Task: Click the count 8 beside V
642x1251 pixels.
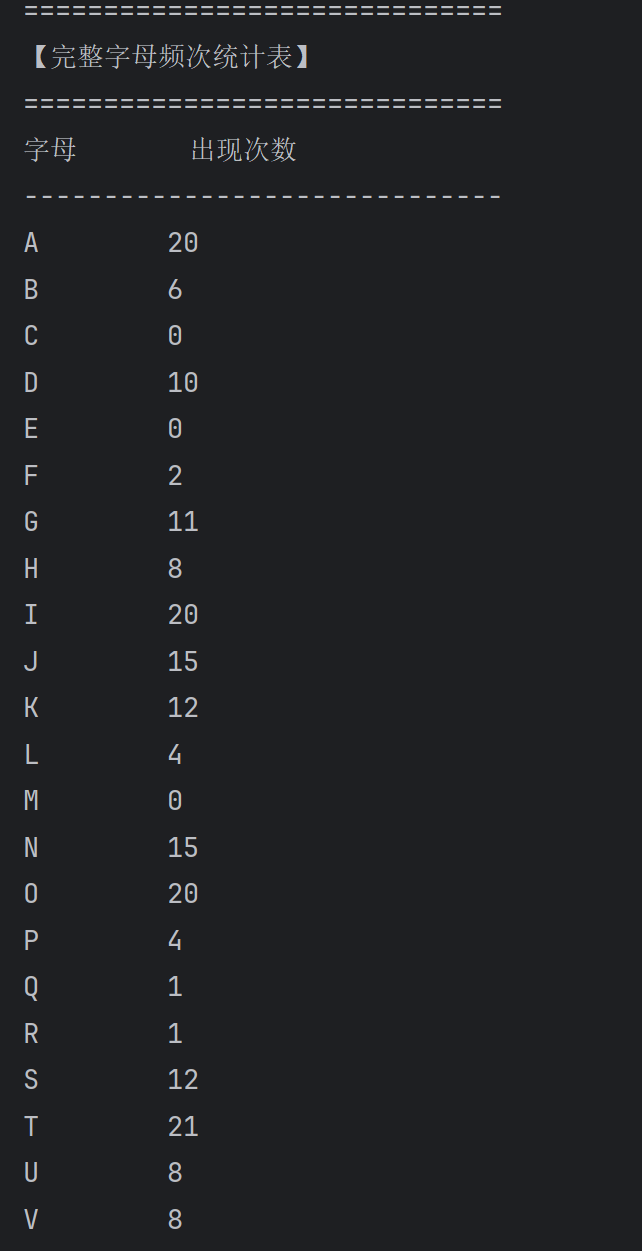Action: coord(175,1220)
